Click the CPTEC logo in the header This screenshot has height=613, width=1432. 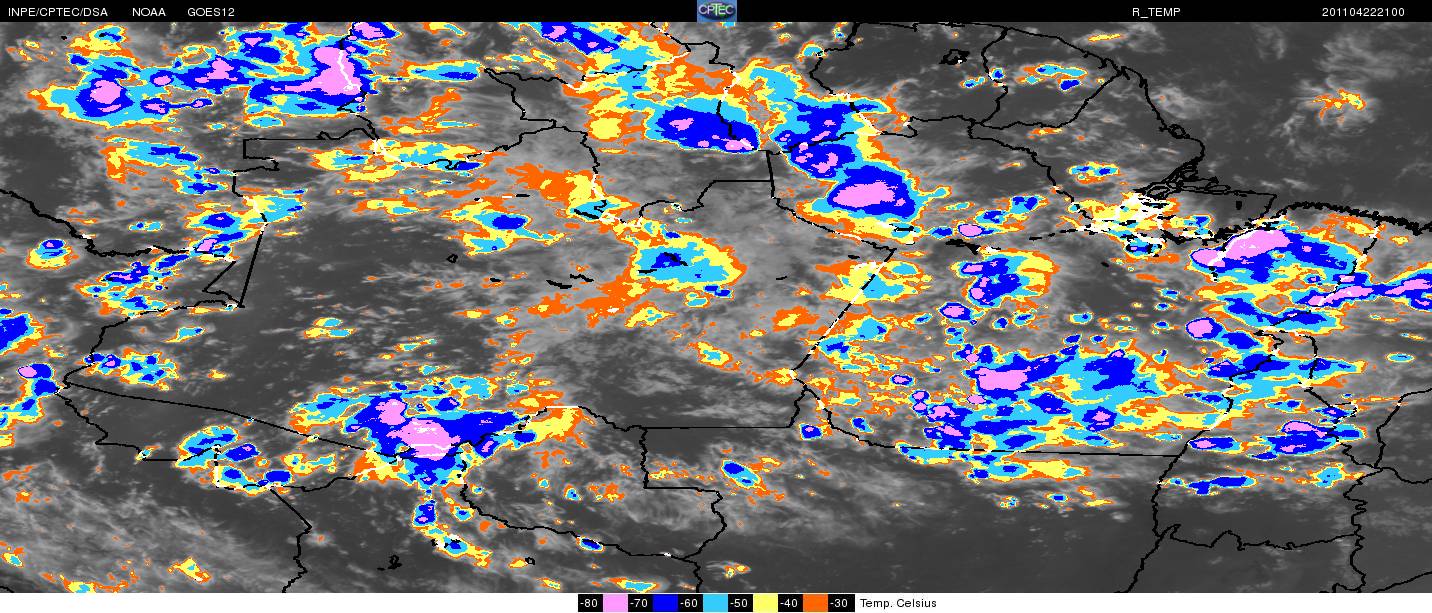(716, 11)
